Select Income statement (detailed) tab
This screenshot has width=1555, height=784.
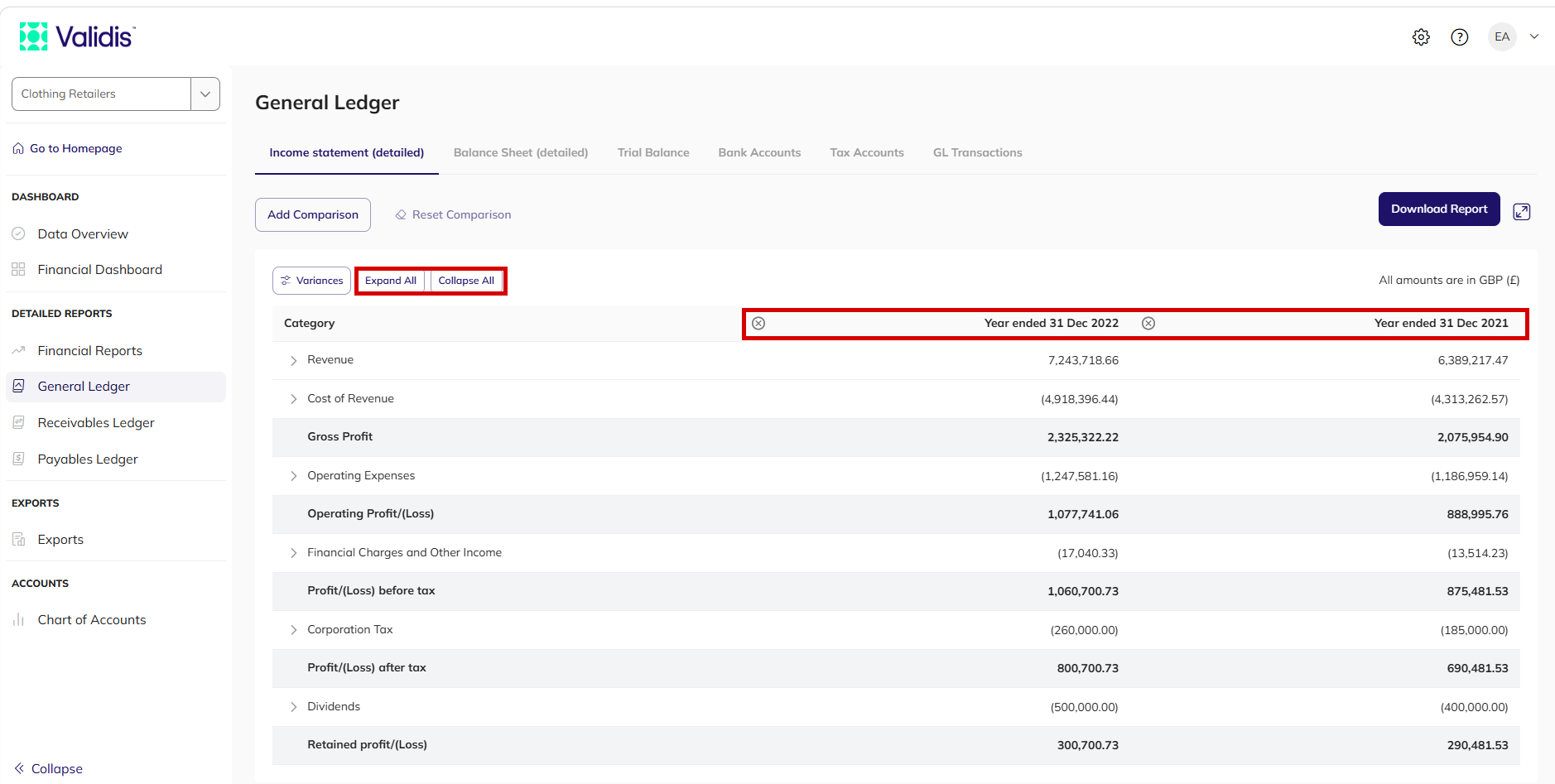click(346, 153)
